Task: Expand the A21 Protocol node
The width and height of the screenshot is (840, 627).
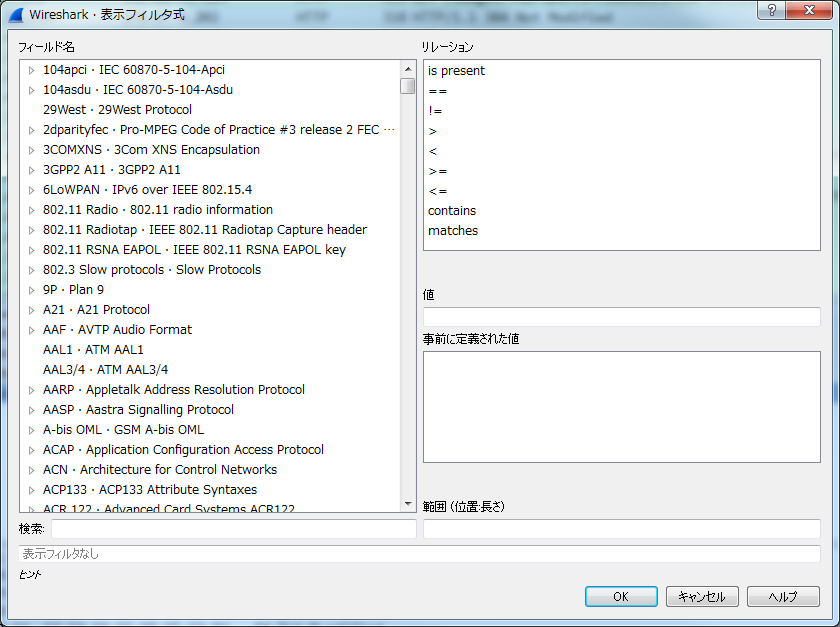Action: pos(32,310)
